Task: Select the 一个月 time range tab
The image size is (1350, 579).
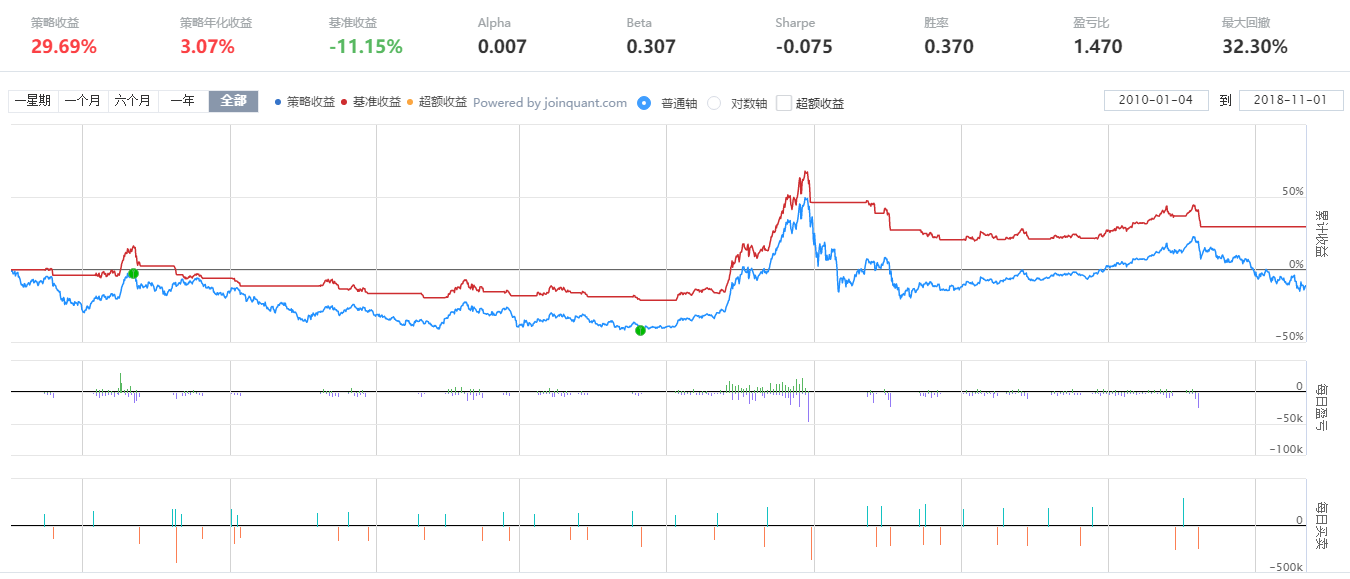Action: [x=83, y=101]
